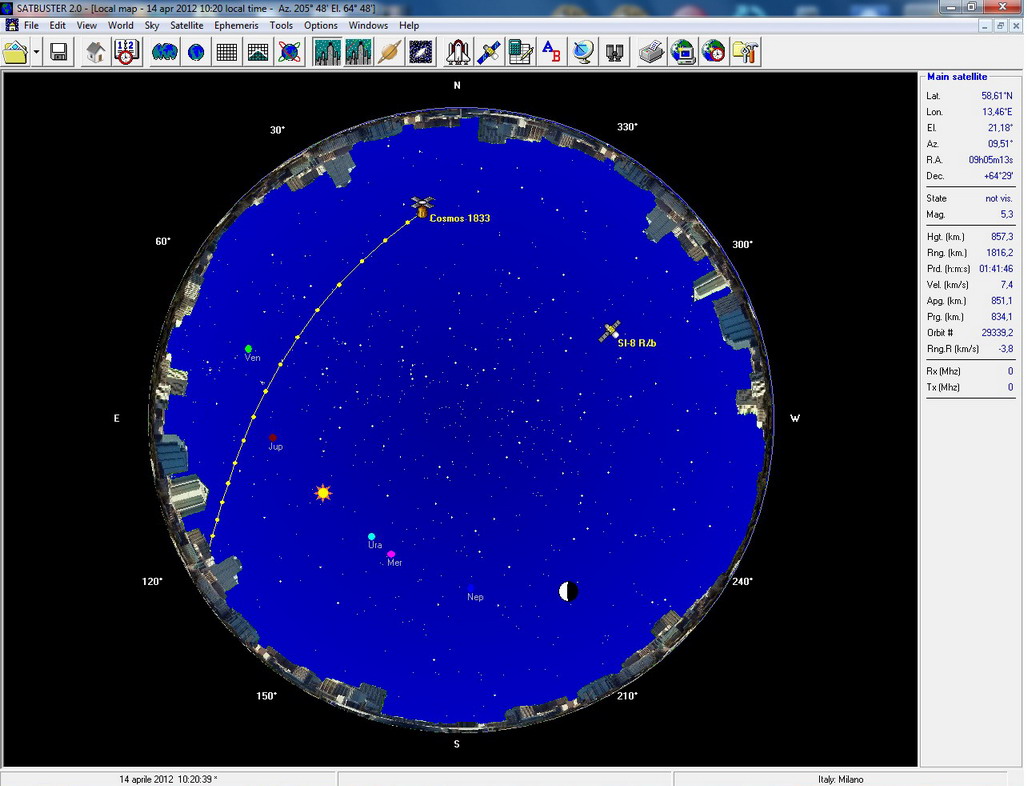Select the globe view icon
This screenshot has height=786, width=1027.
196,52
